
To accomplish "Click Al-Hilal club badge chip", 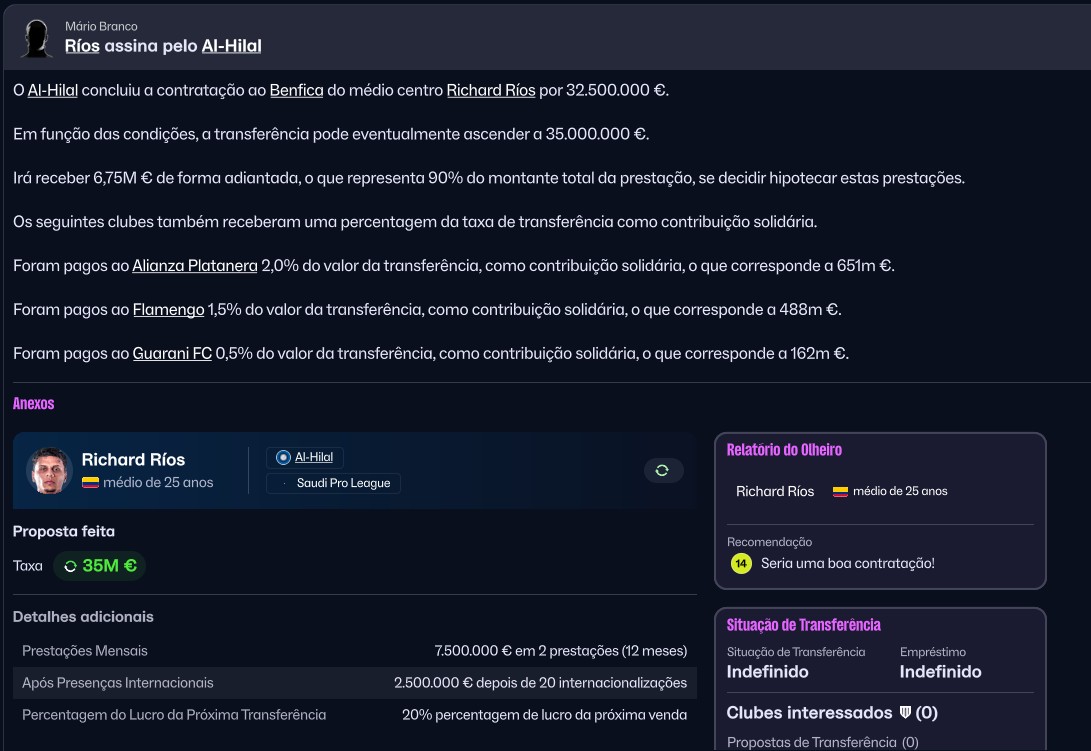I will tap(305, 457).
